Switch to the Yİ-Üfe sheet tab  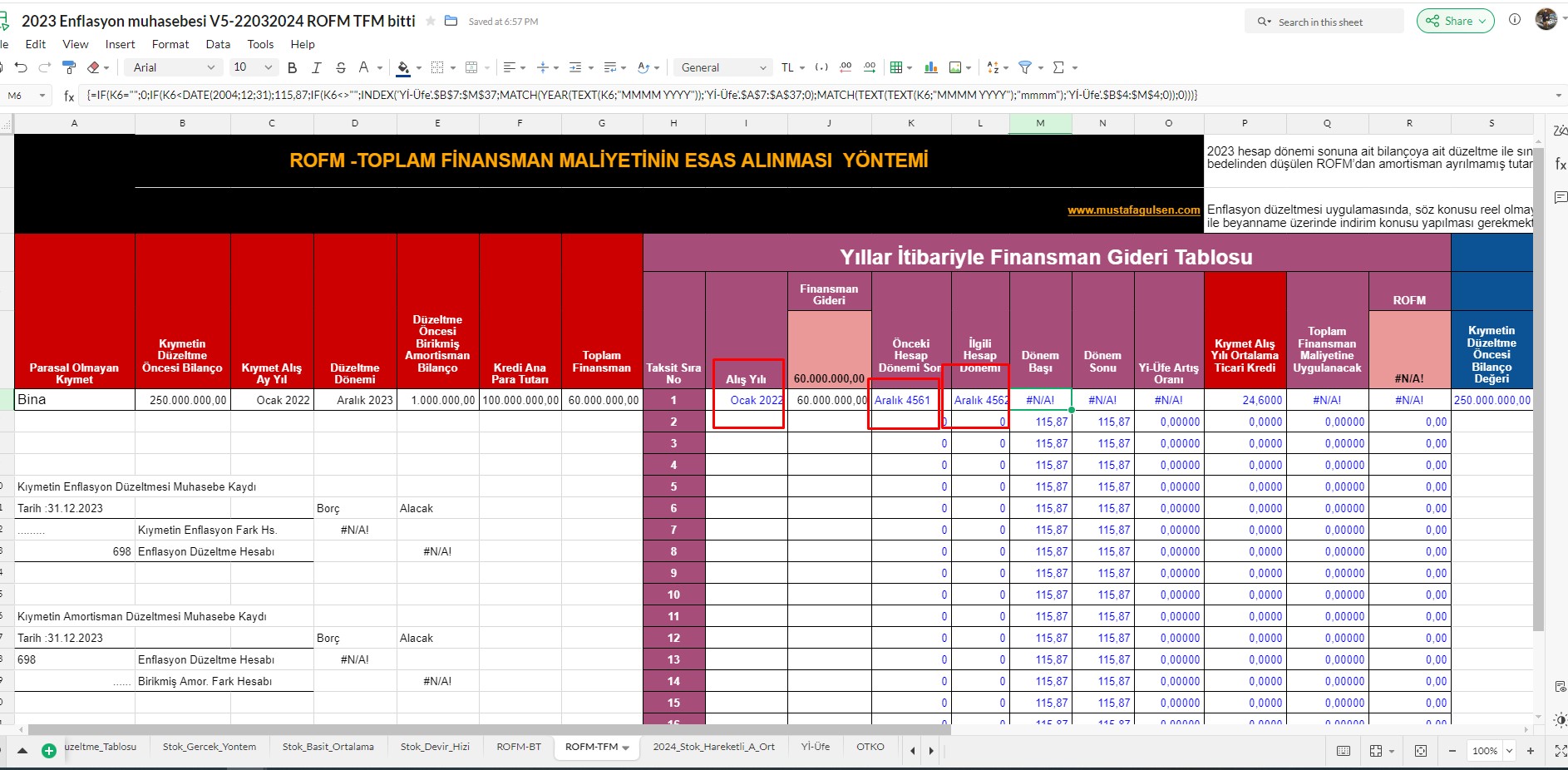pyautogui.click(x=815, y=747)
